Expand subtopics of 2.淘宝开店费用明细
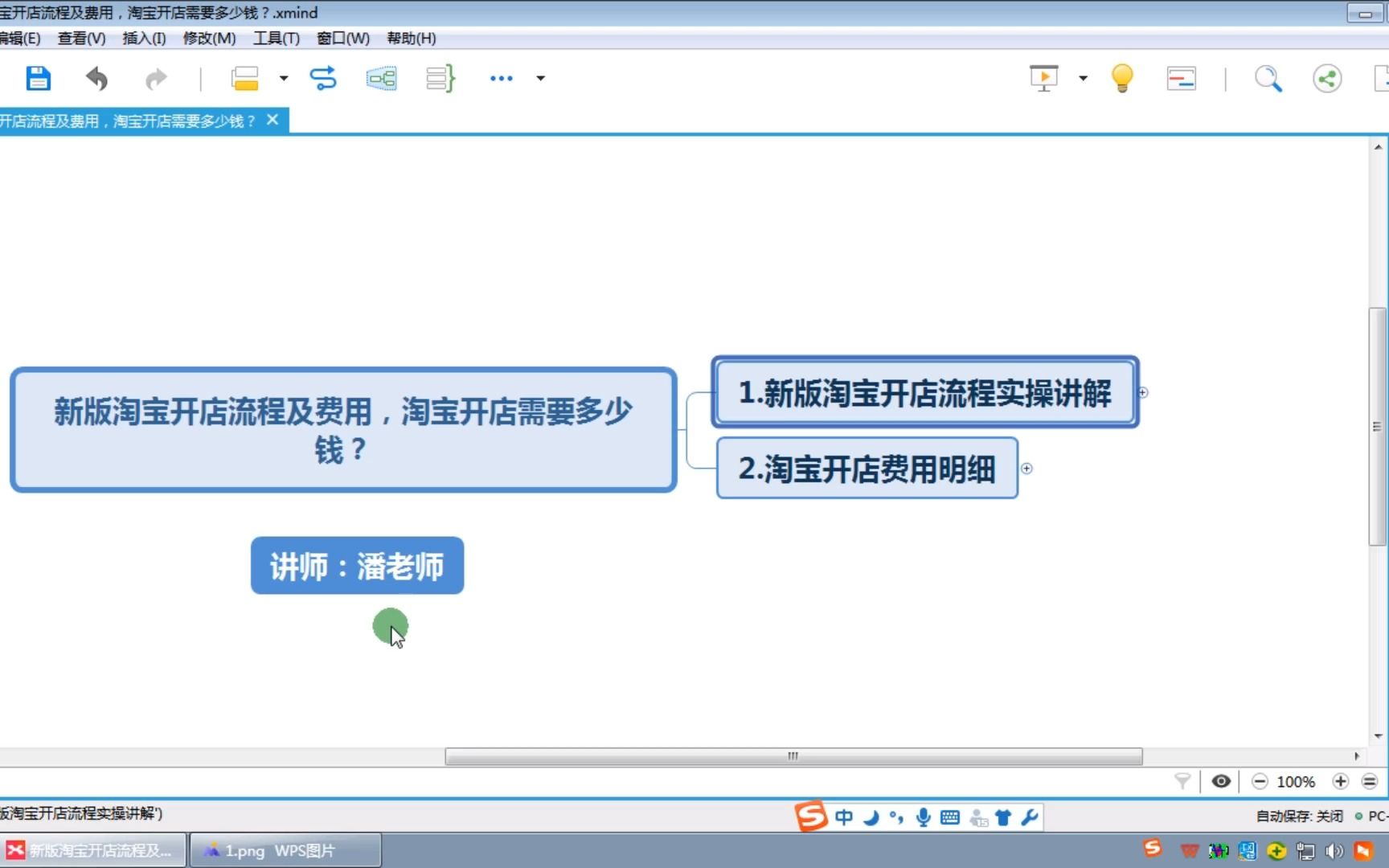Image resolution: width=1389 pixels, height=868 pixels. 1026,469
